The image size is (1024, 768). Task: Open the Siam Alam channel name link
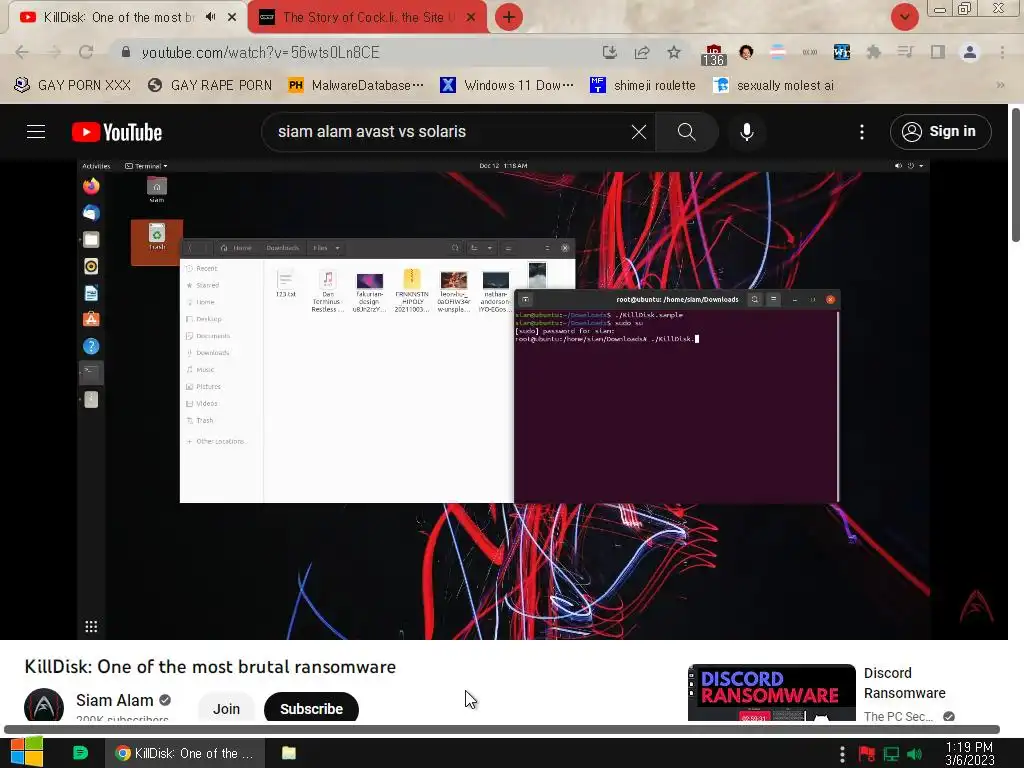pos(114,700)
